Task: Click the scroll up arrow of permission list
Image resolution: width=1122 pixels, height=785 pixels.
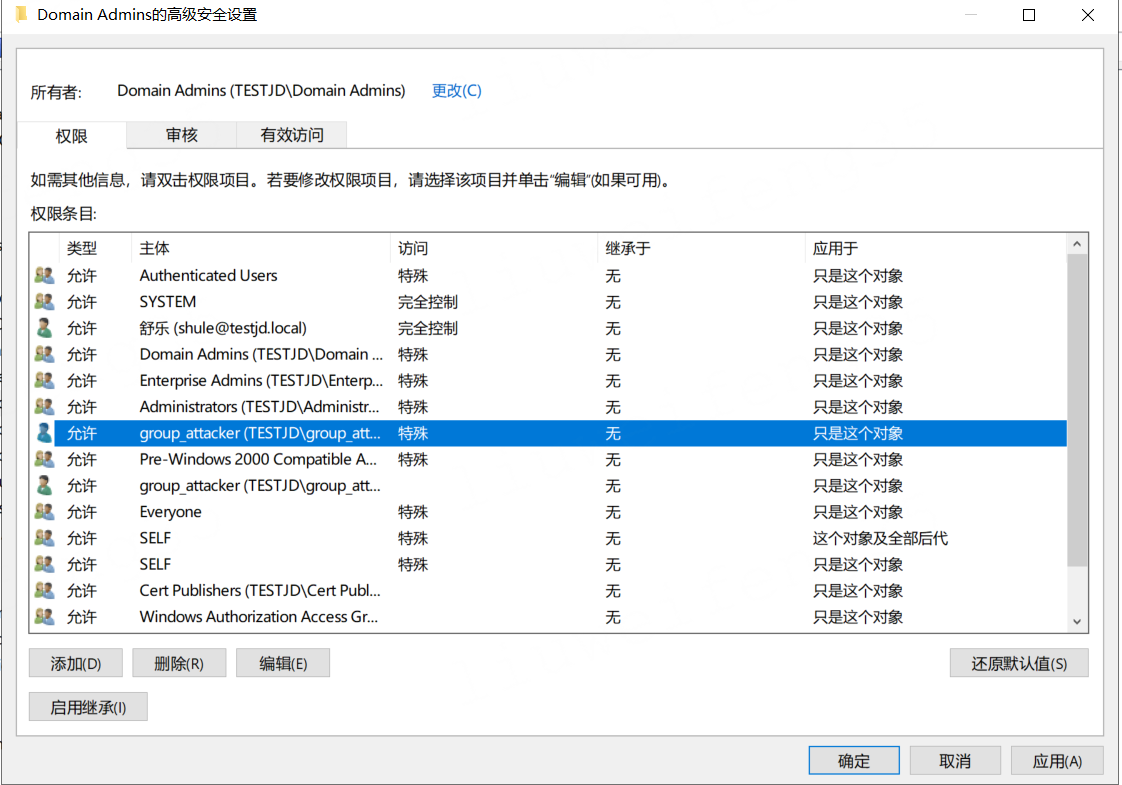Action: coord(1077,245)
